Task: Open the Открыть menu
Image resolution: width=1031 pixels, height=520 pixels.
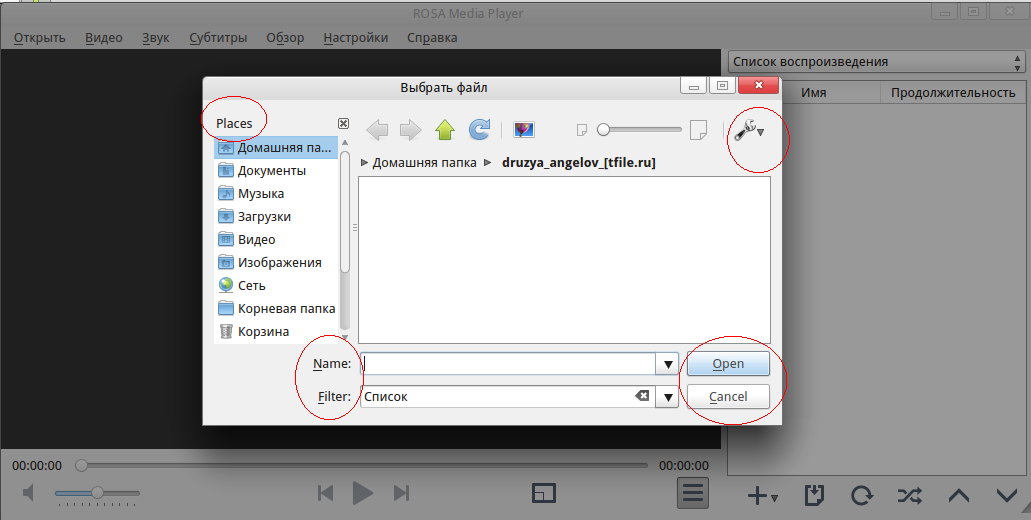Action: click(39, 37)
